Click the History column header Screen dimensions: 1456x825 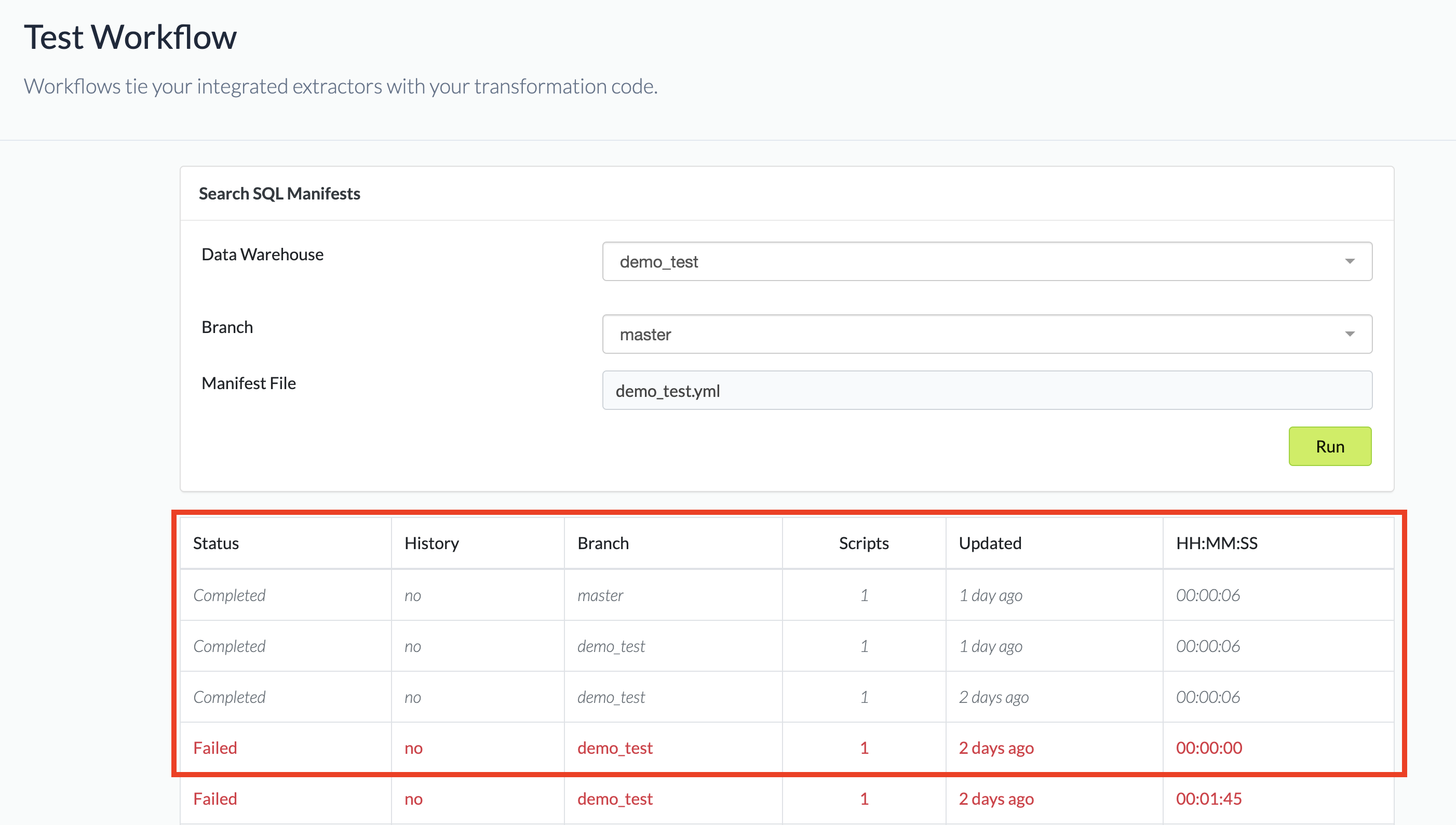tap(432, 543)
